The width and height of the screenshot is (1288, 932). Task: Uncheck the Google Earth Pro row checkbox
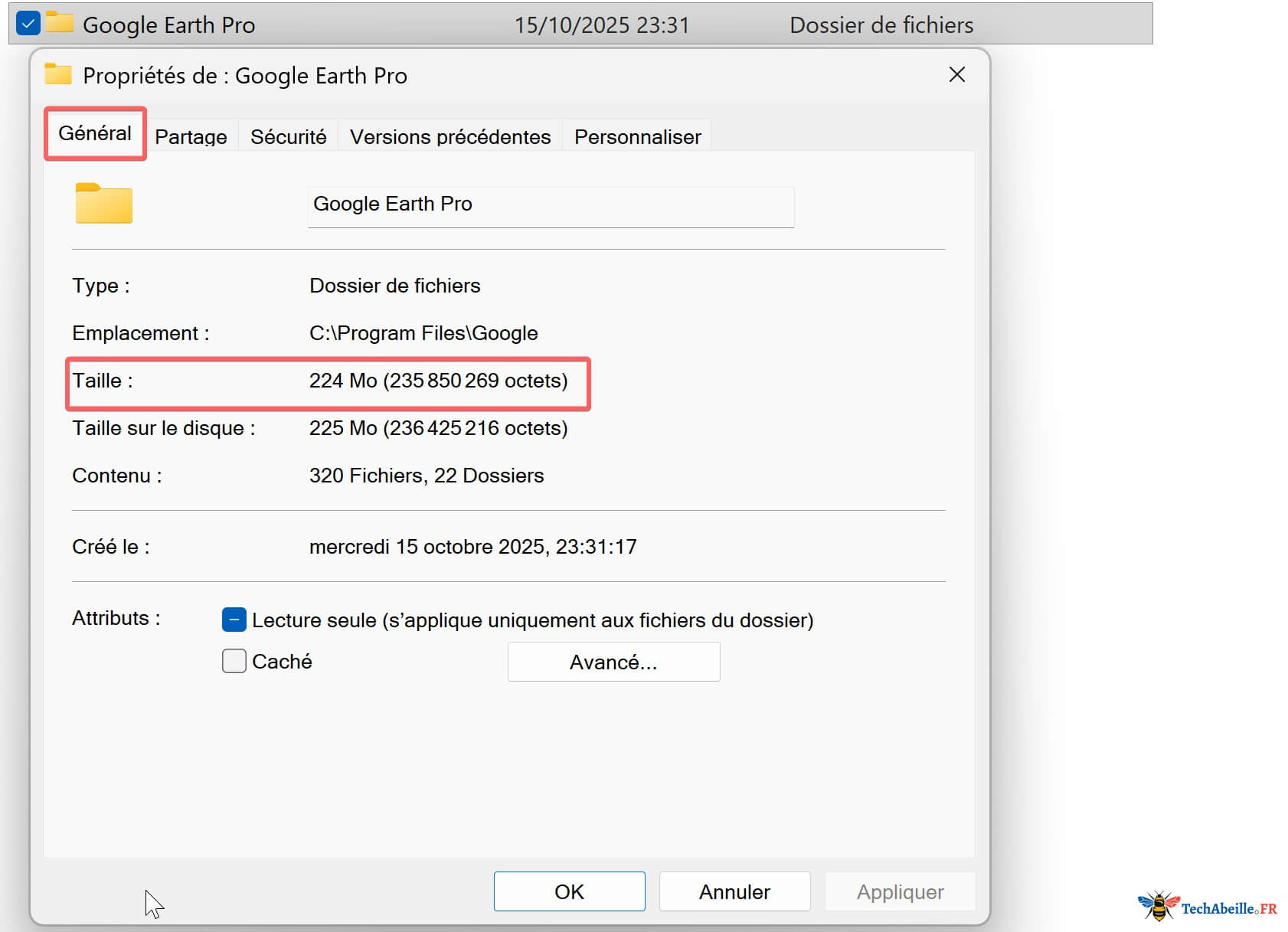28,24
